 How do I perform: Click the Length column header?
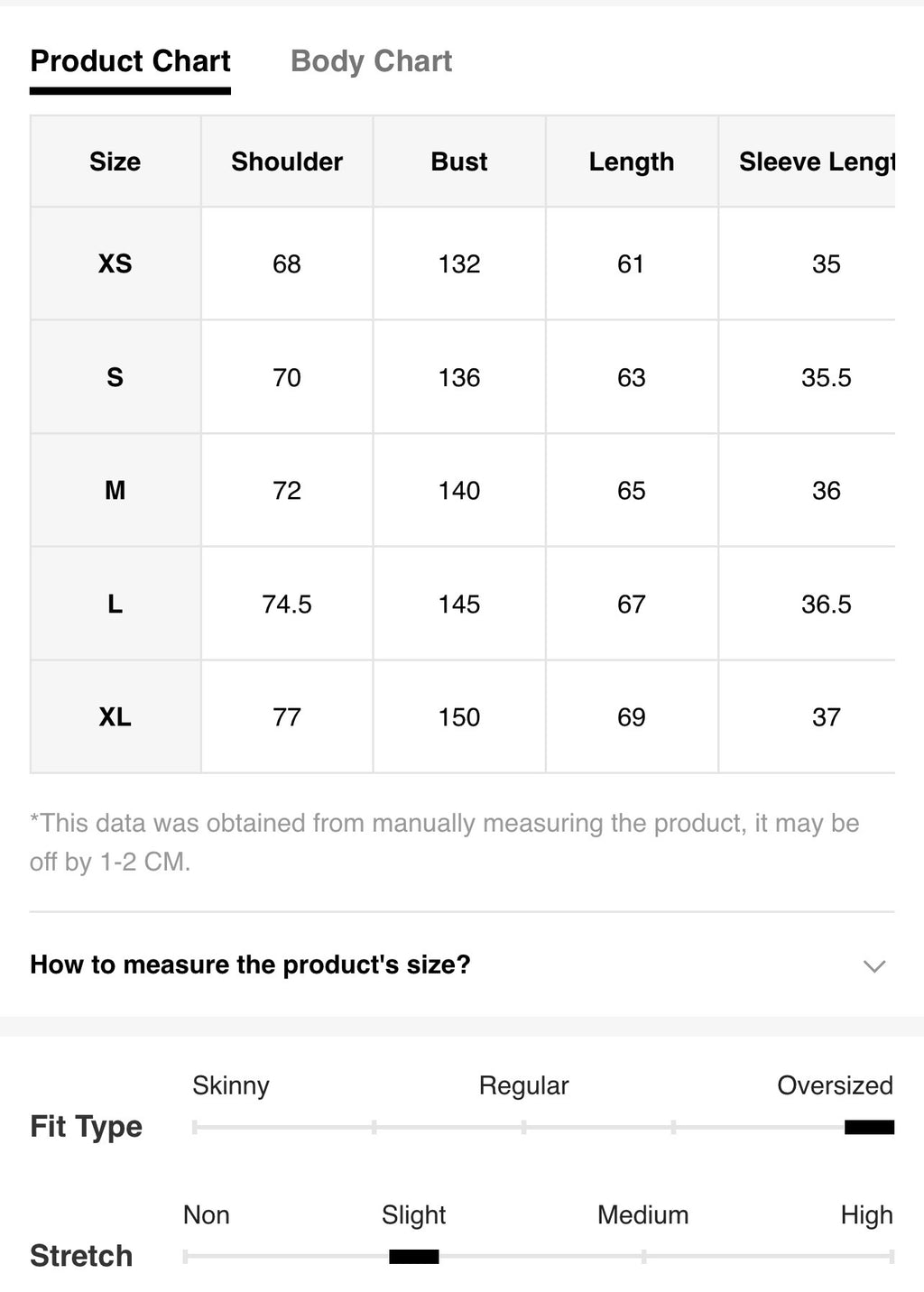(632, 161)
